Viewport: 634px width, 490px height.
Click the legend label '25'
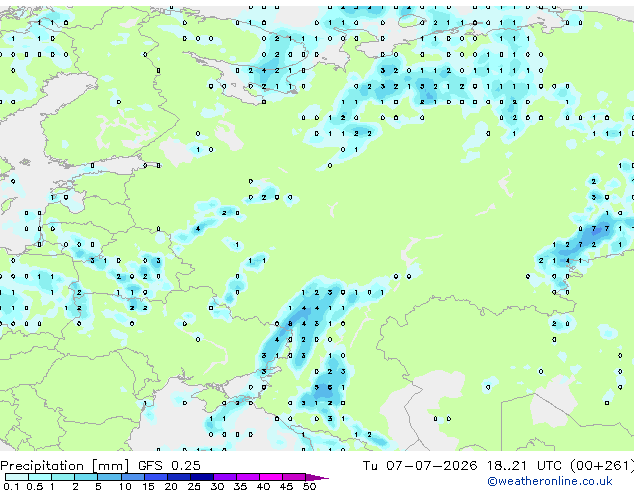click(x=194, y=486)
